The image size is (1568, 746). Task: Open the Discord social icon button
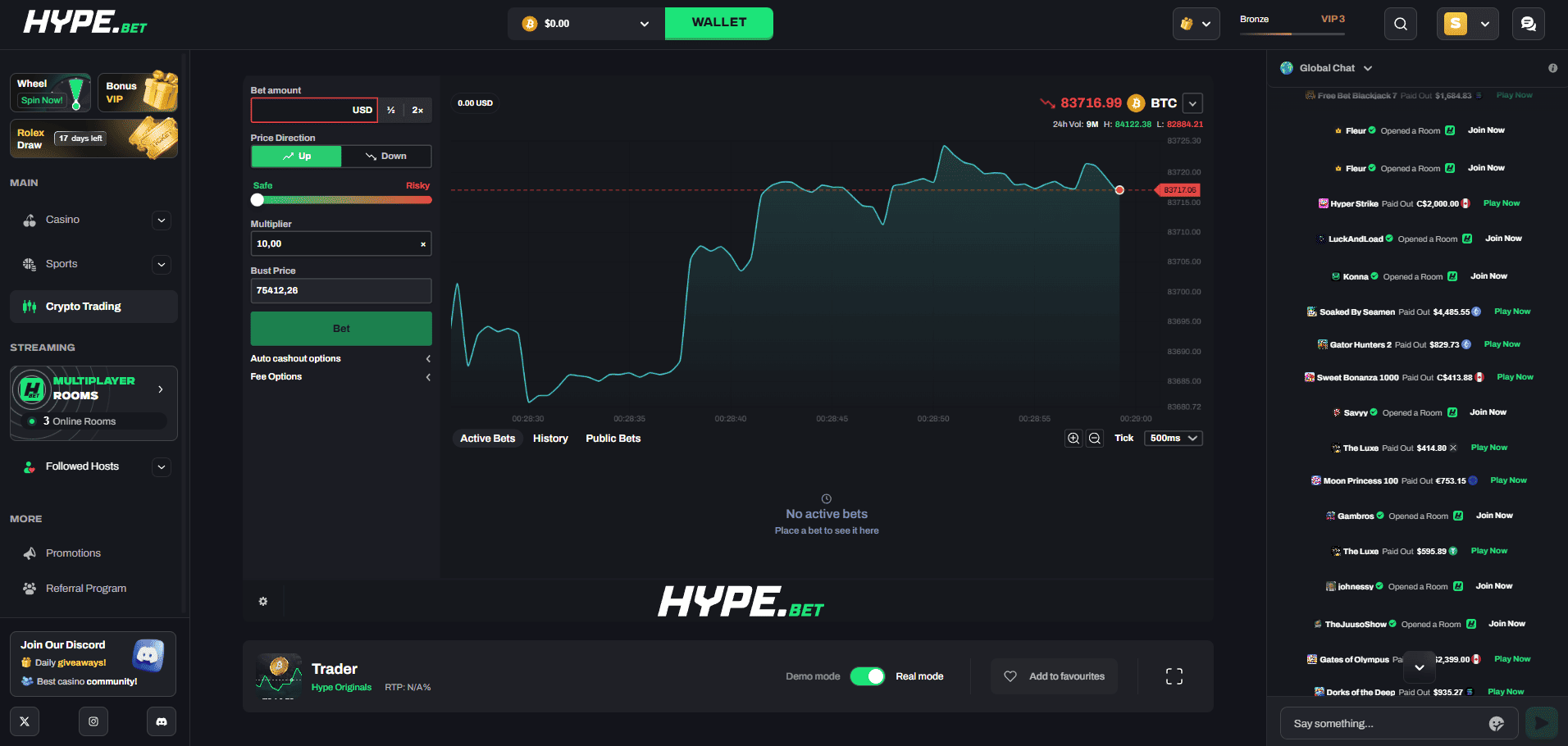point(162,721)
